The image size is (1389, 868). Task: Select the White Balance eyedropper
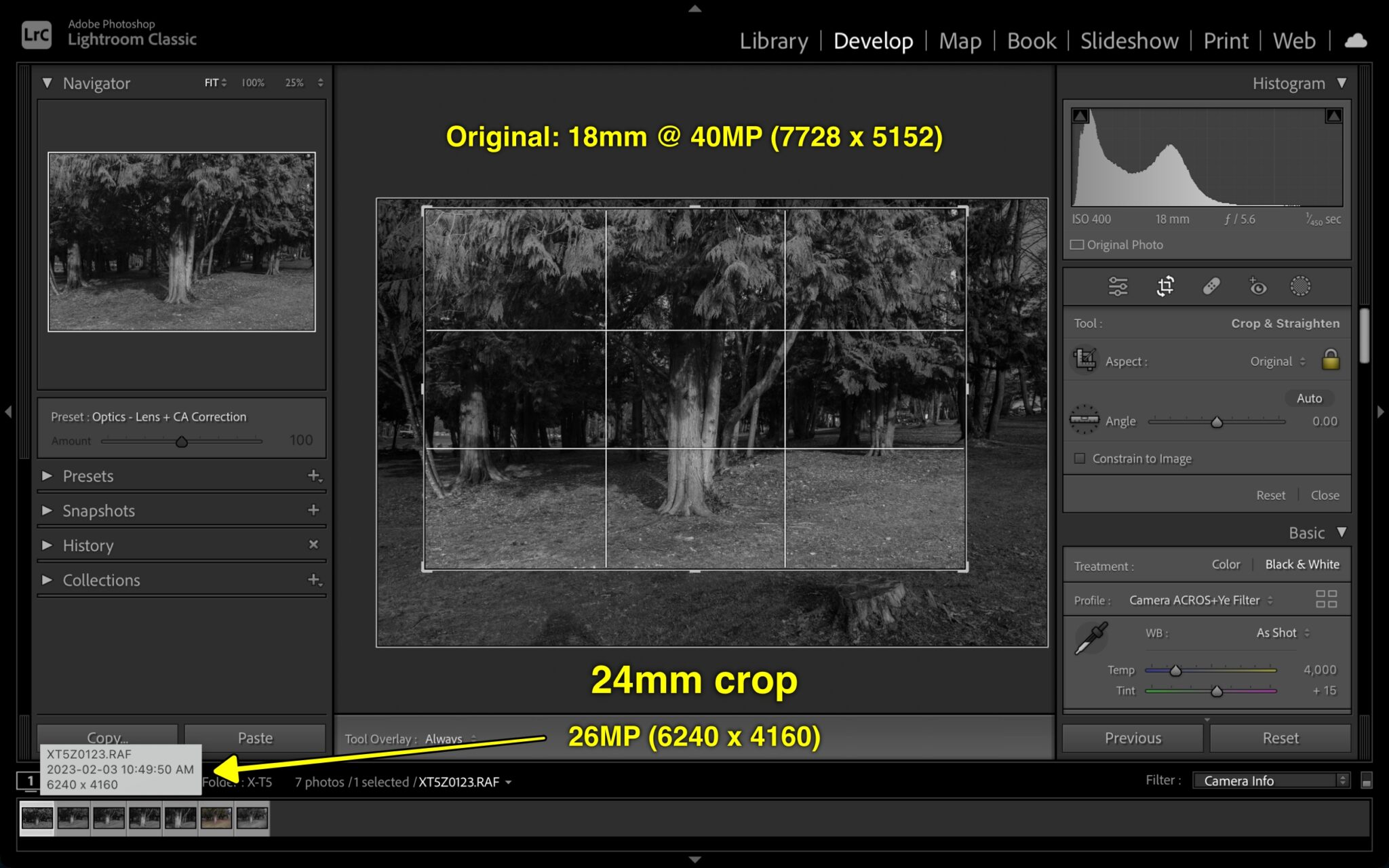pos(1091,637)
